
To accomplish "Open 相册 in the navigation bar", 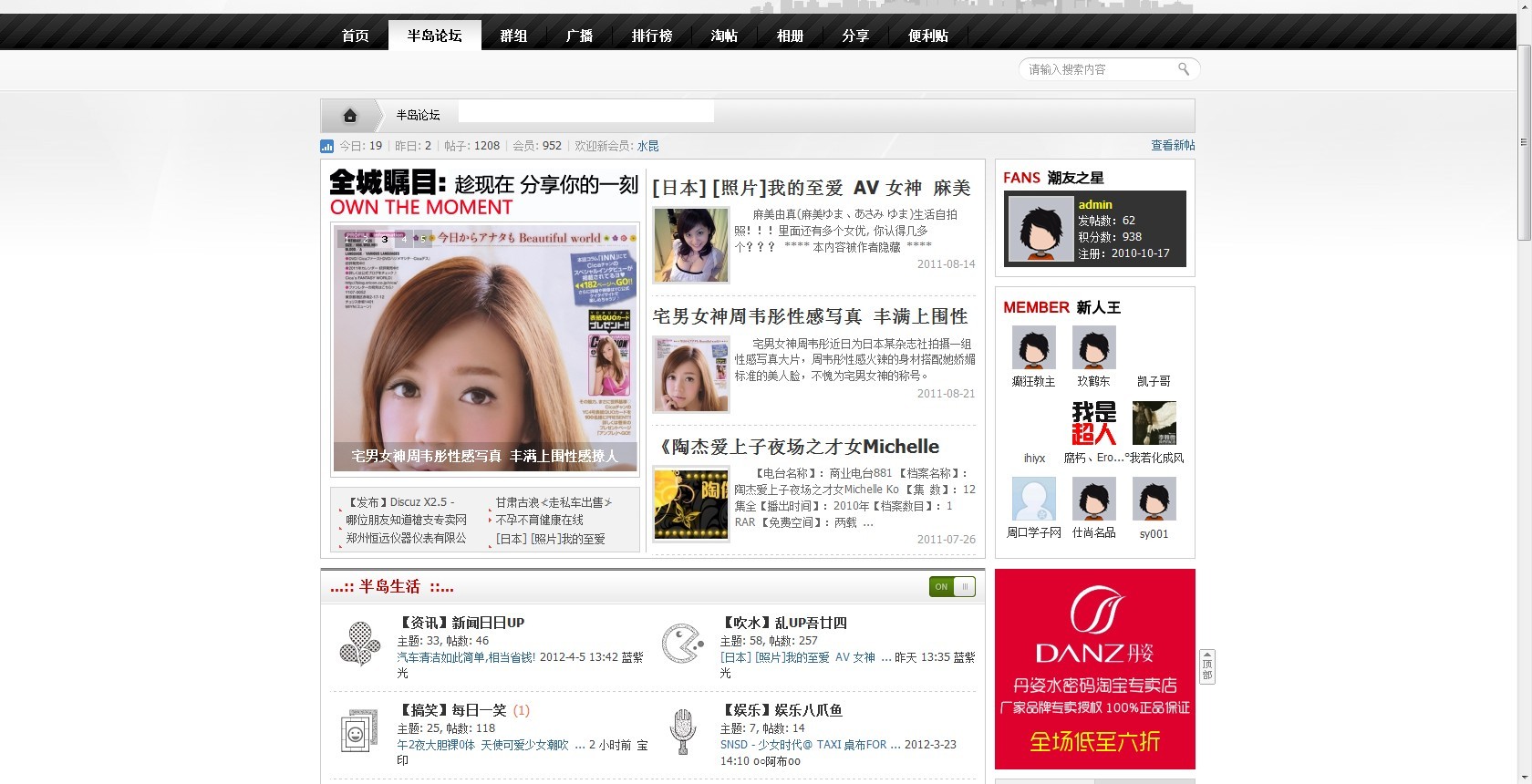I will [790, 36].
